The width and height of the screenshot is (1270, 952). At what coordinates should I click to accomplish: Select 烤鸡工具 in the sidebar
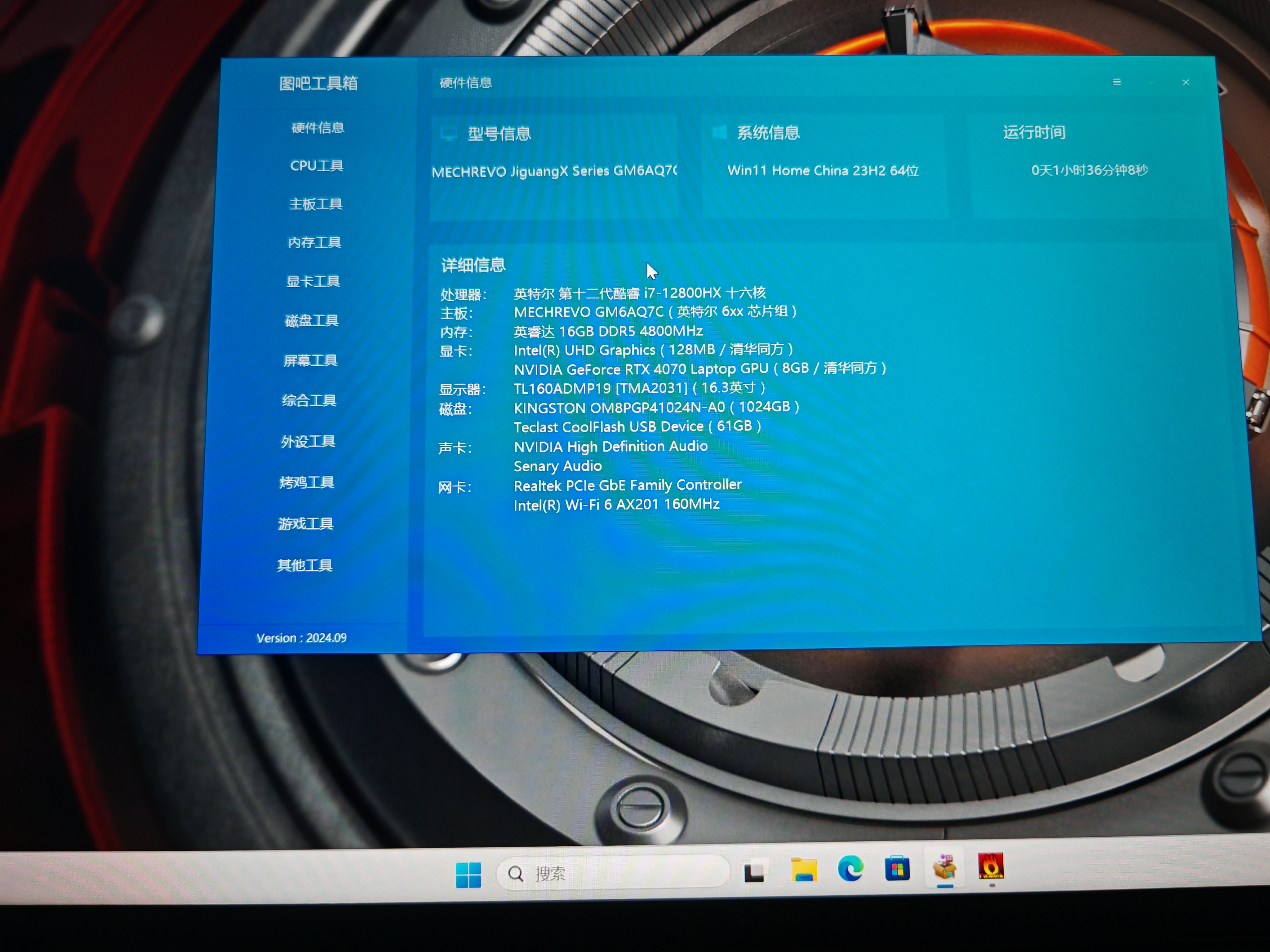[307, 482]
